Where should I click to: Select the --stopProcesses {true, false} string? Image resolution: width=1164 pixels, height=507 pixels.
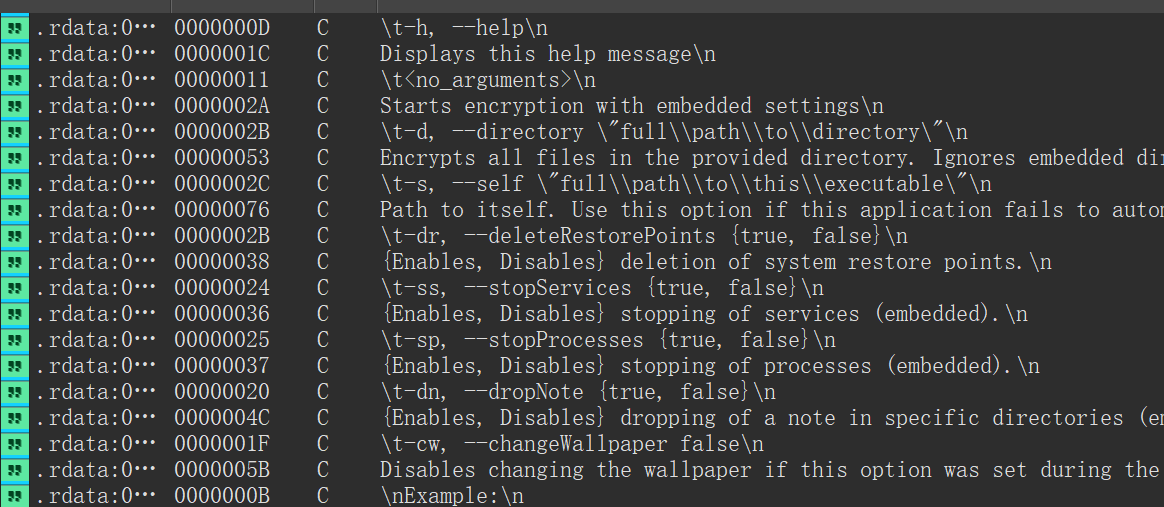pyautogui.click(x=607, y=340)
